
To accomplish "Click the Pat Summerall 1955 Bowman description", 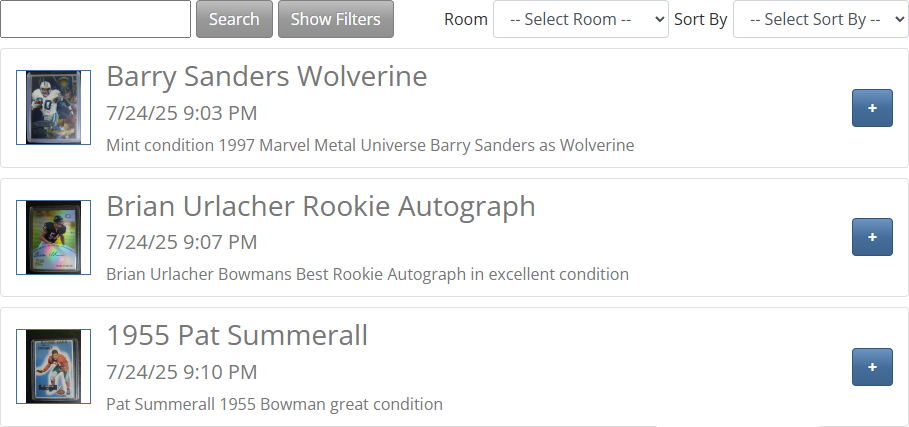I will click(274, 404).
